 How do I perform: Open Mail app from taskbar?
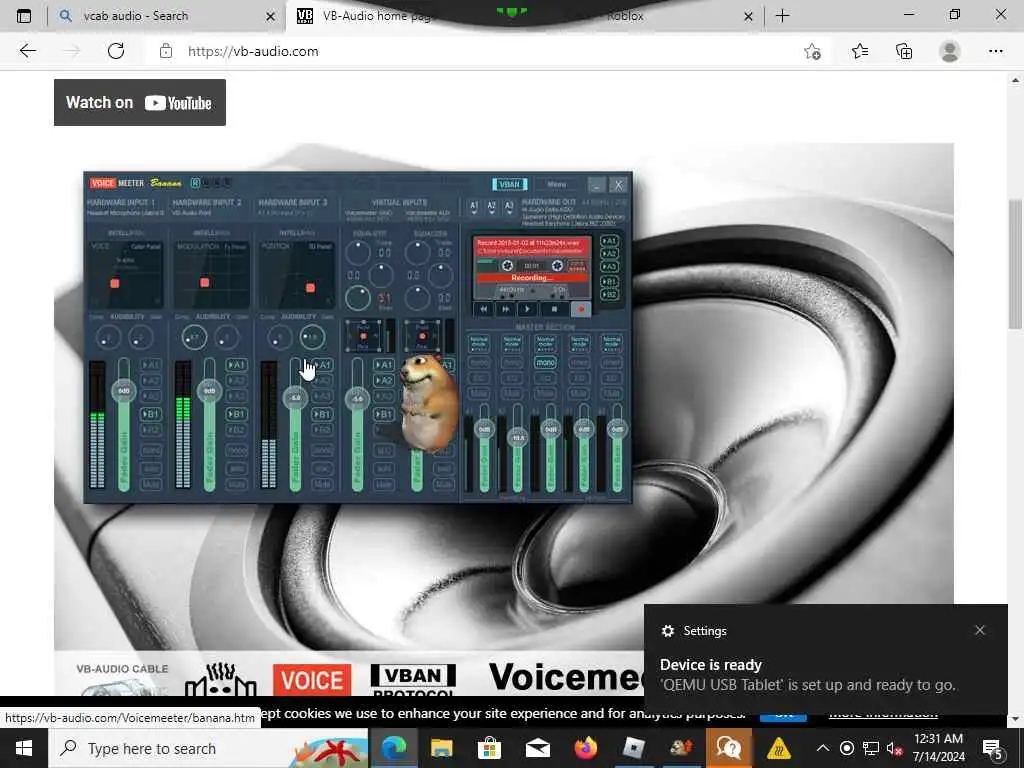pos(537,748)
